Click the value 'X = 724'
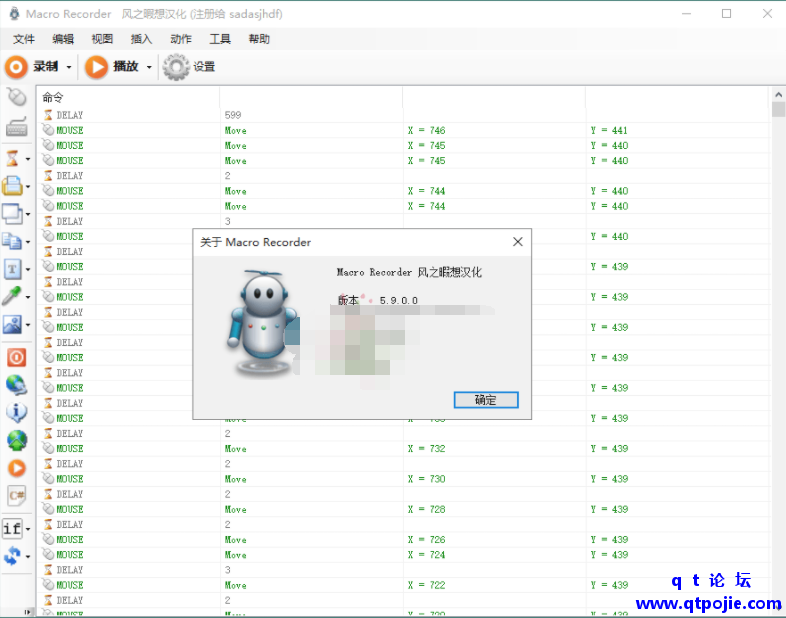786x618 pixels. [427, 555]
